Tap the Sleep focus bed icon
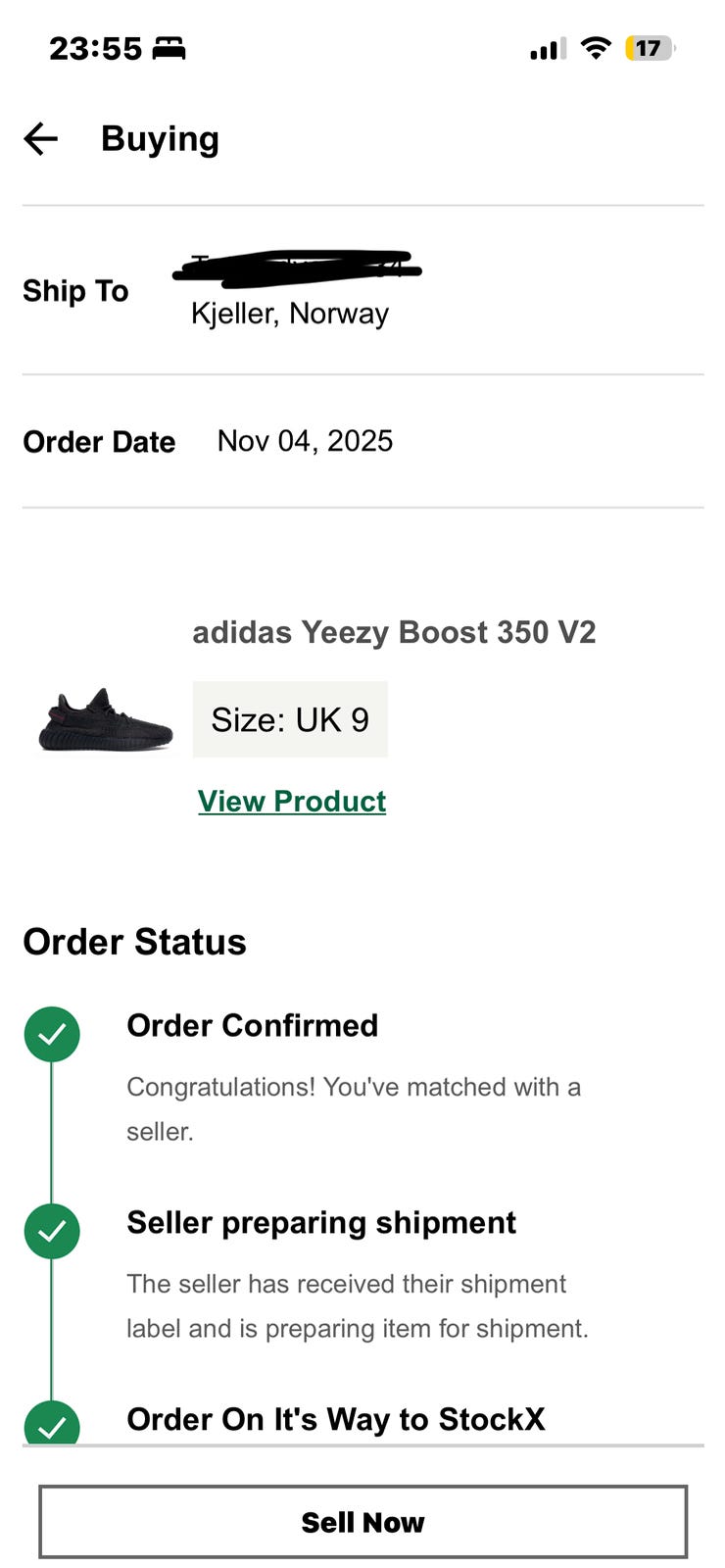 (169, 48)
